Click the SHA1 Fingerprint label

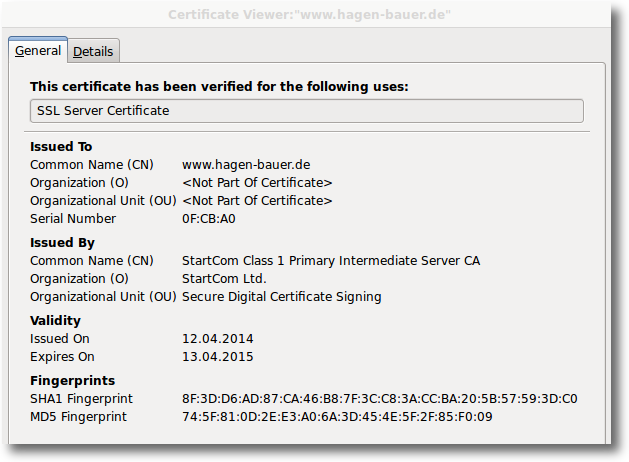click(81, 399)
